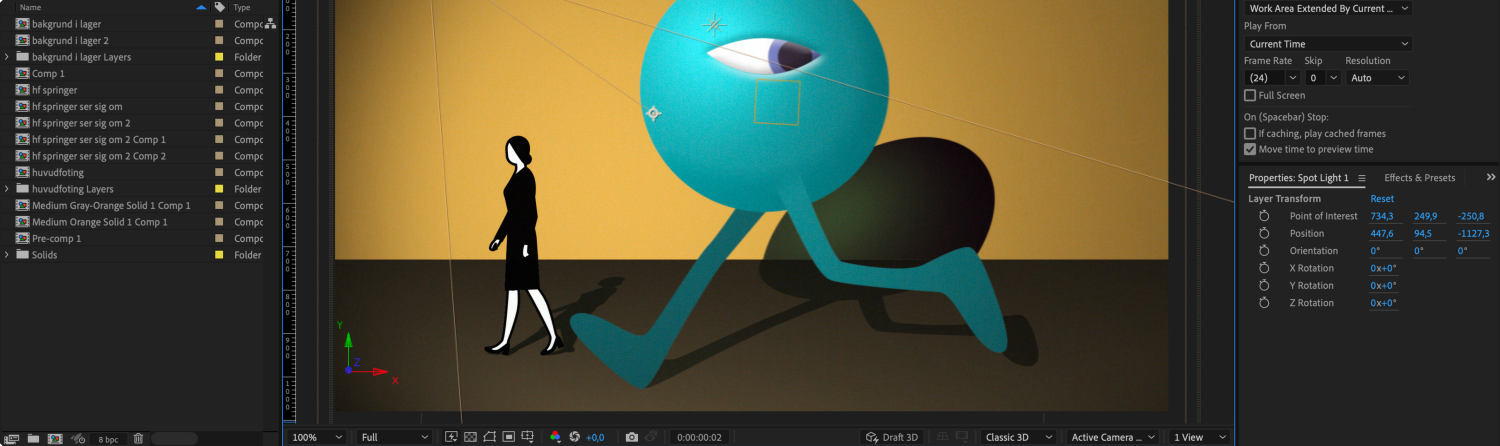Click the 8 bpc color depth setting
Image resolution: width=1500 pixels, height=446 pixels.
(108, 439)
